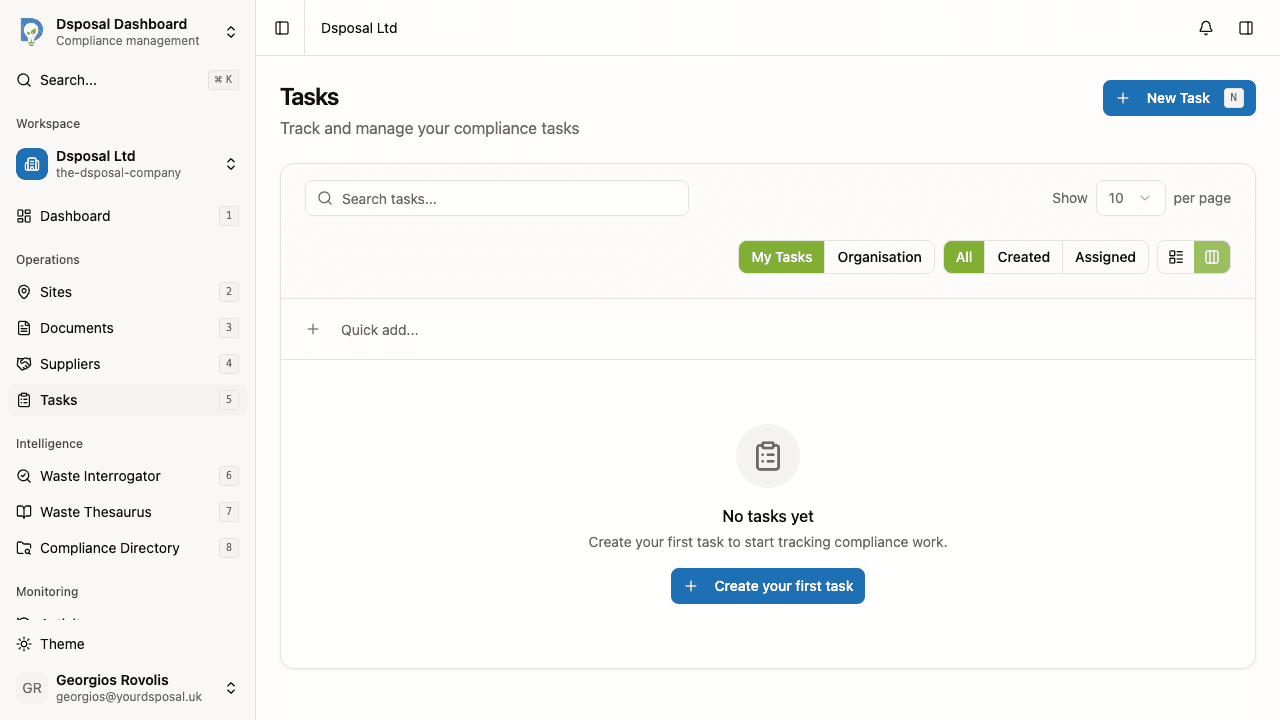Click the Sites map pin icon
This screenshot has width=1280, height=720.
[25, 292]
